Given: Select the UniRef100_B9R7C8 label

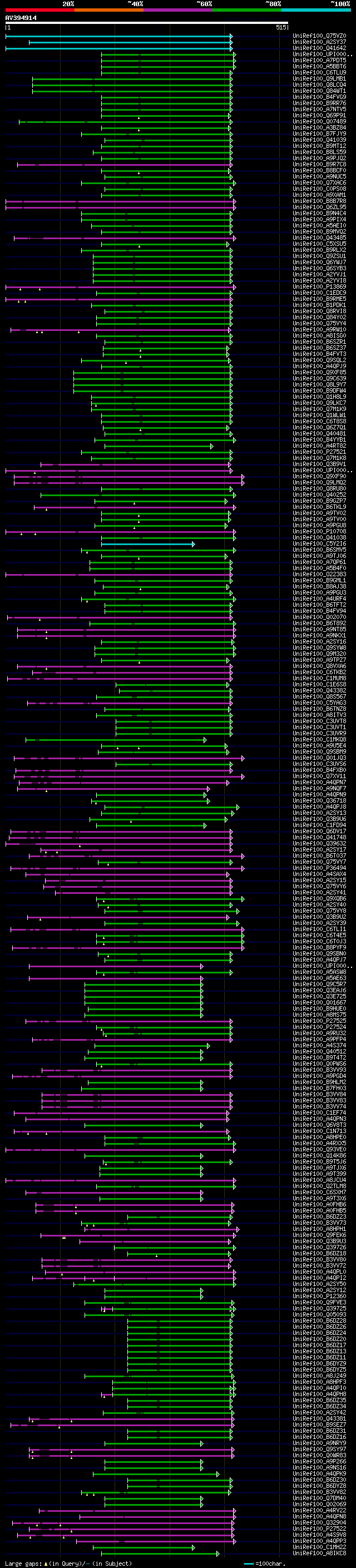Looking at the screenshot, I should point(319,164).
